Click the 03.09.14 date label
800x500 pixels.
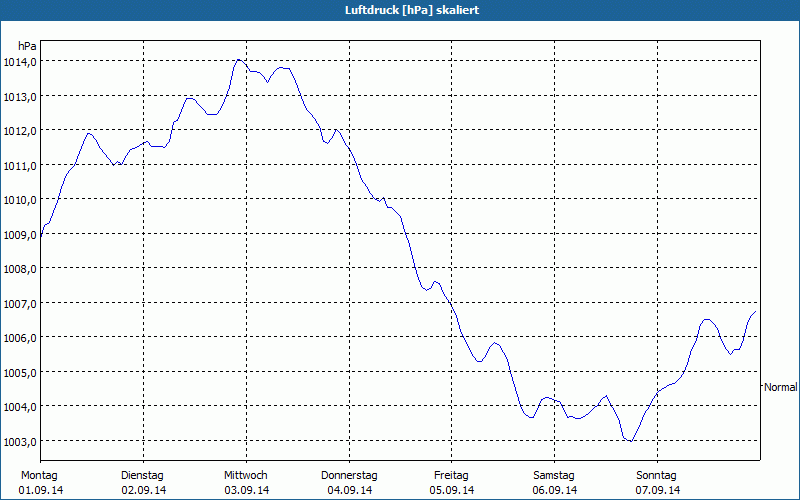(x=247, y=490)
